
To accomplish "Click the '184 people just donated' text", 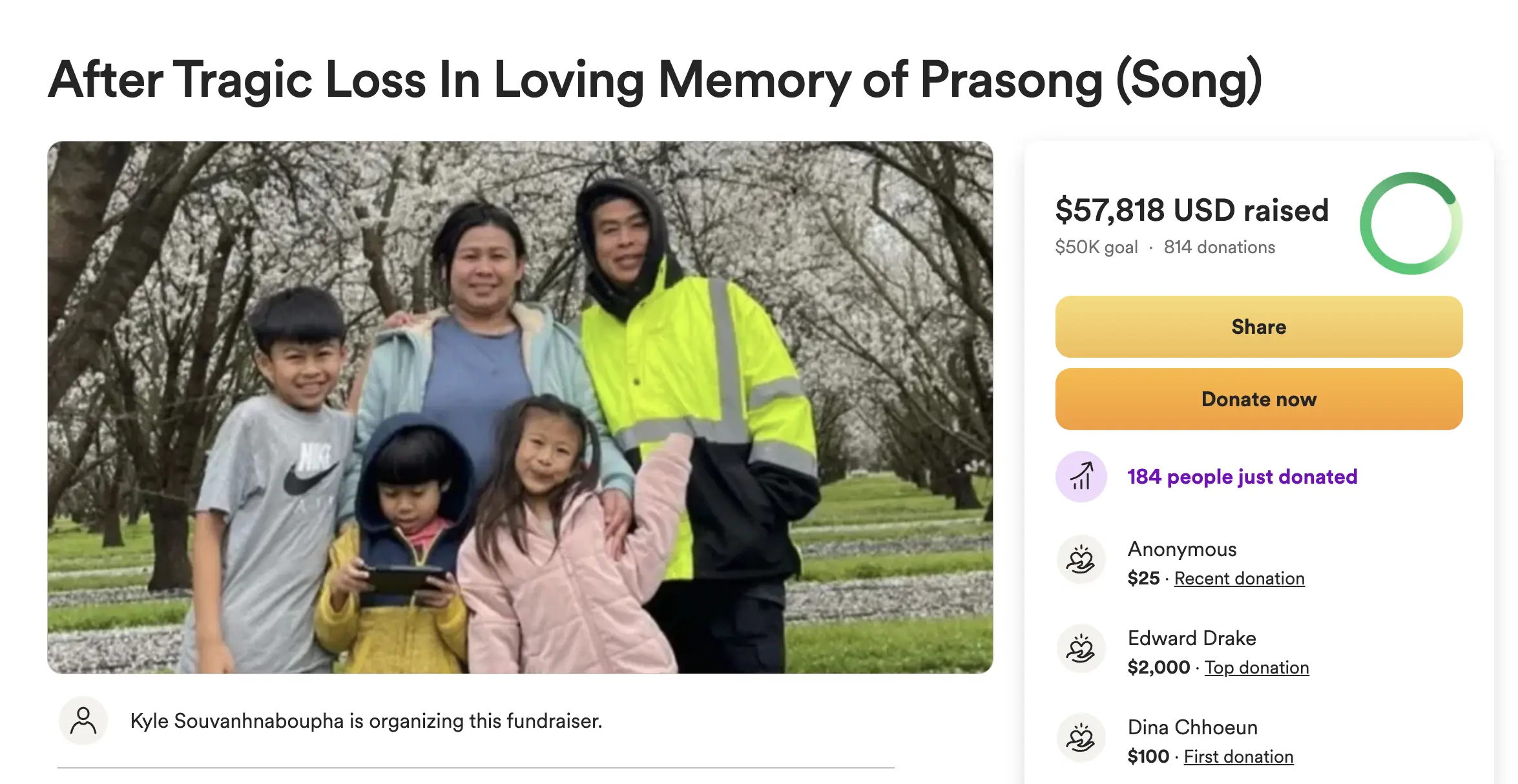I will pyautogui.click(x=1242, y=477).
